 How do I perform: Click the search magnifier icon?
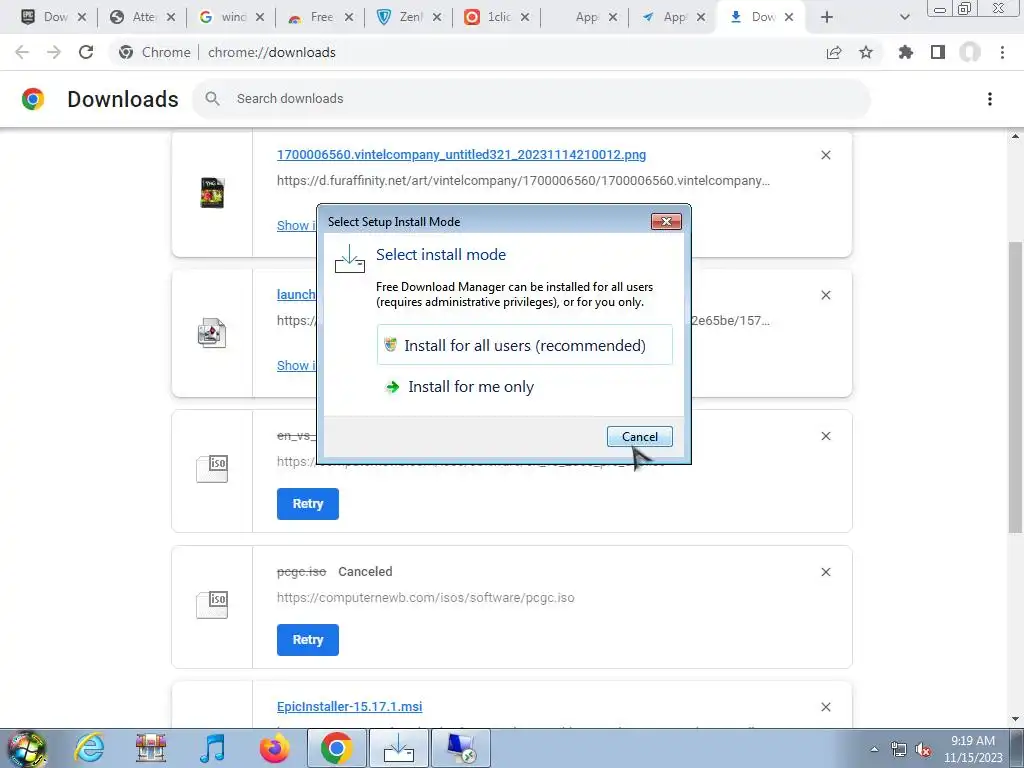tap(212, 99)
